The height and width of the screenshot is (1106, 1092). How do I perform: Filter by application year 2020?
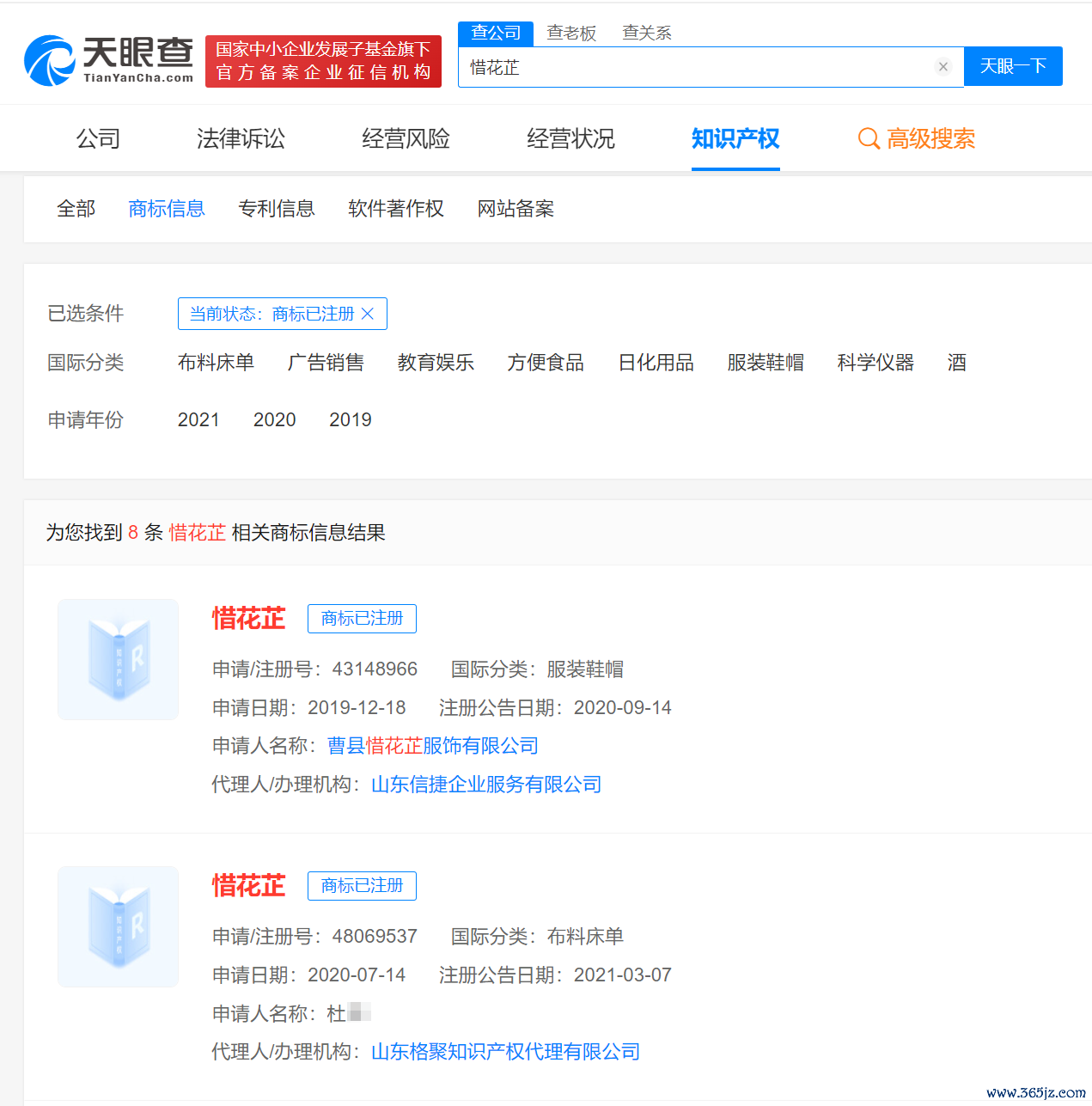coord(274,419)
